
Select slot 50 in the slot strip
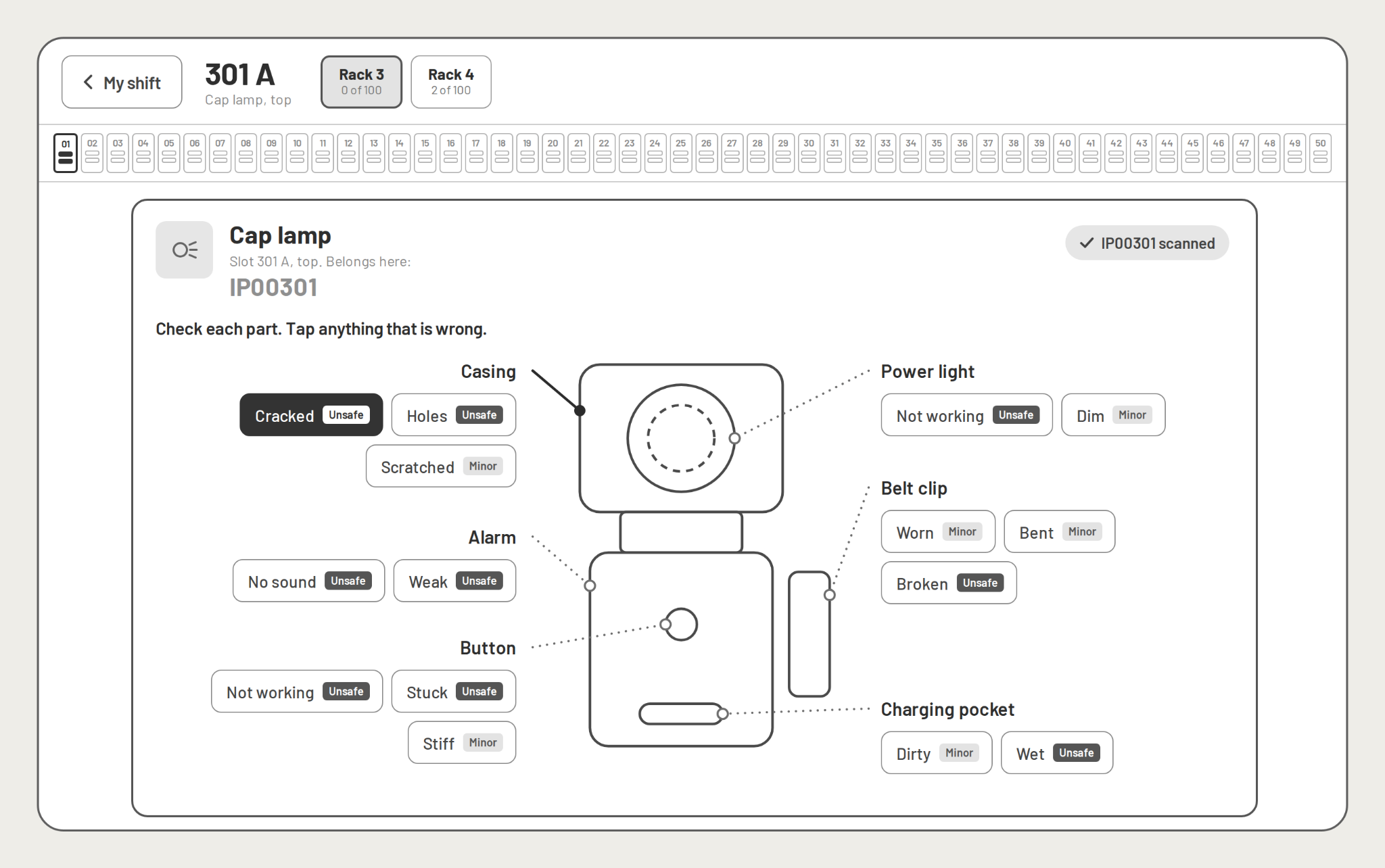pos(1320,153)
